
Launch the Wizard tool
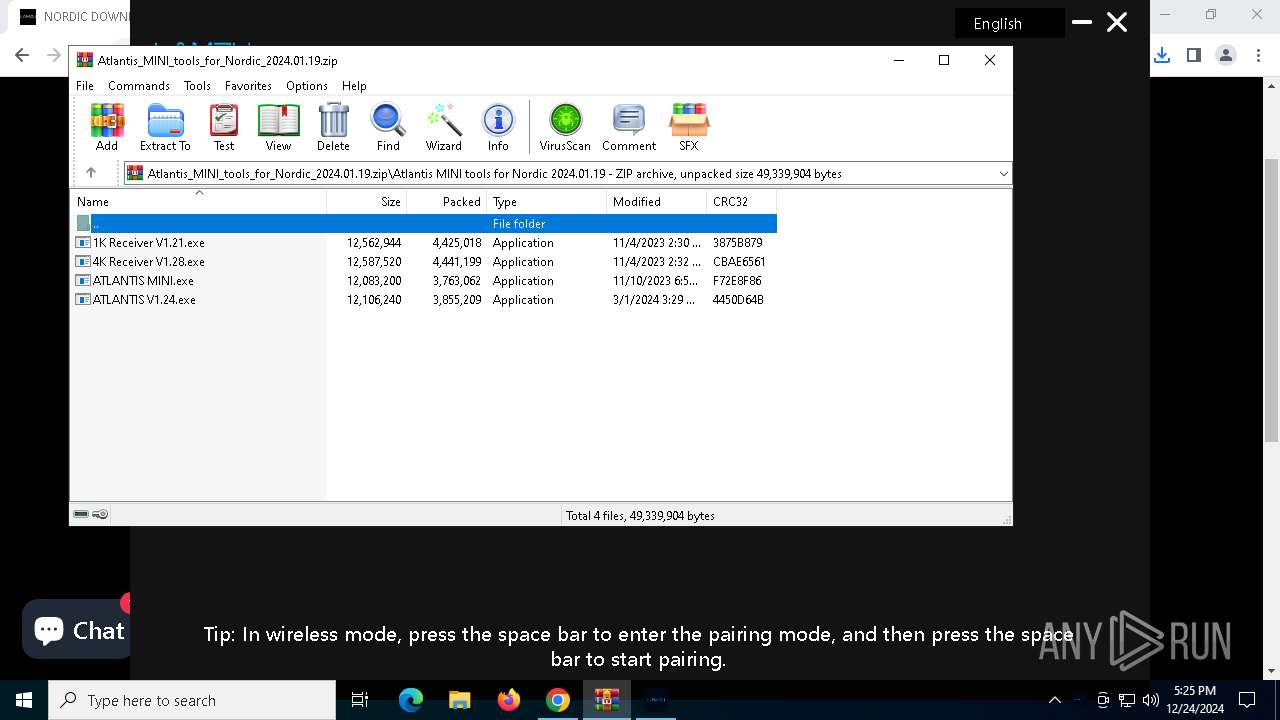[443, 127]
